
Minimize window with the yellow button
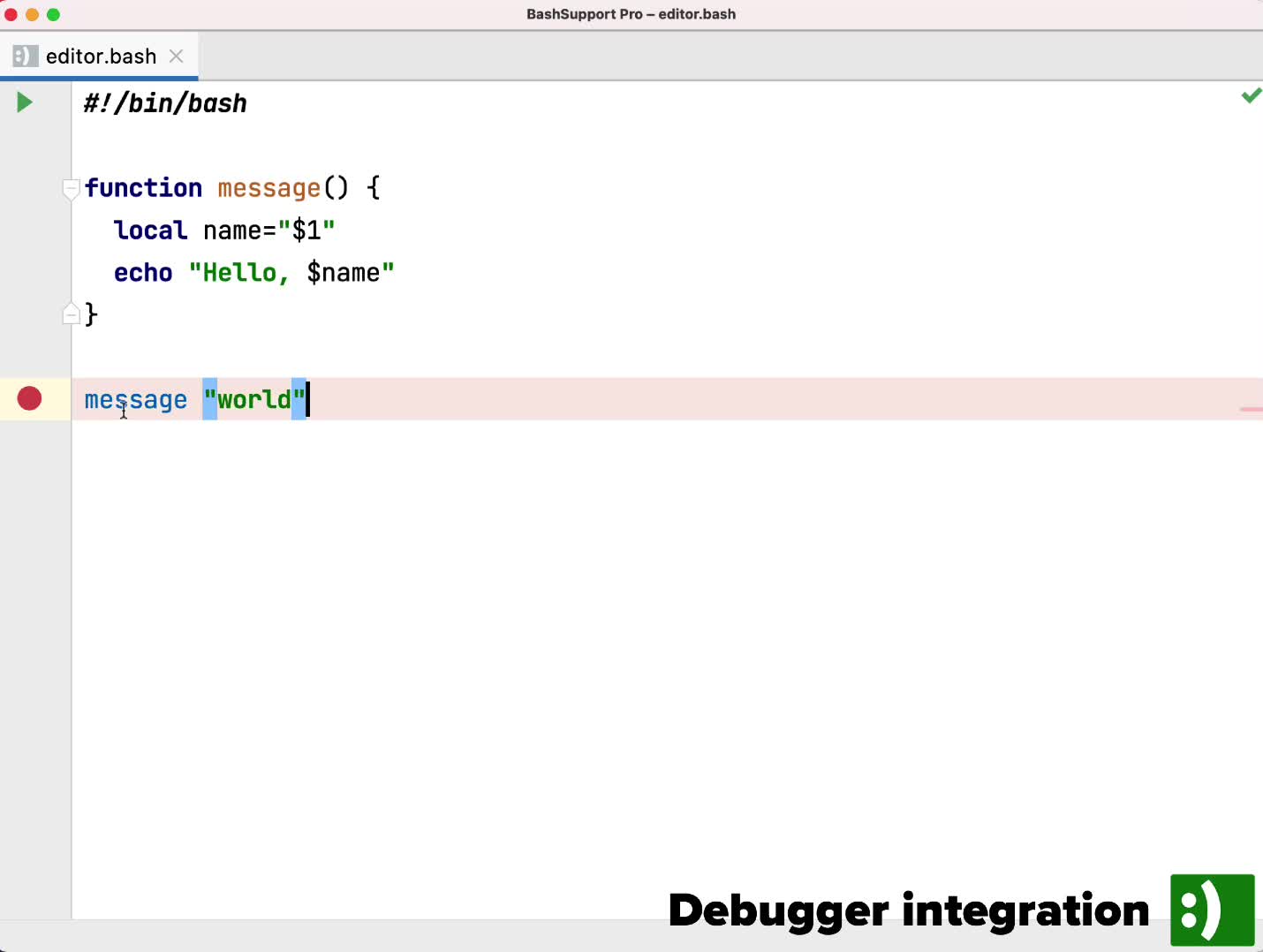[x=33, y=14]
